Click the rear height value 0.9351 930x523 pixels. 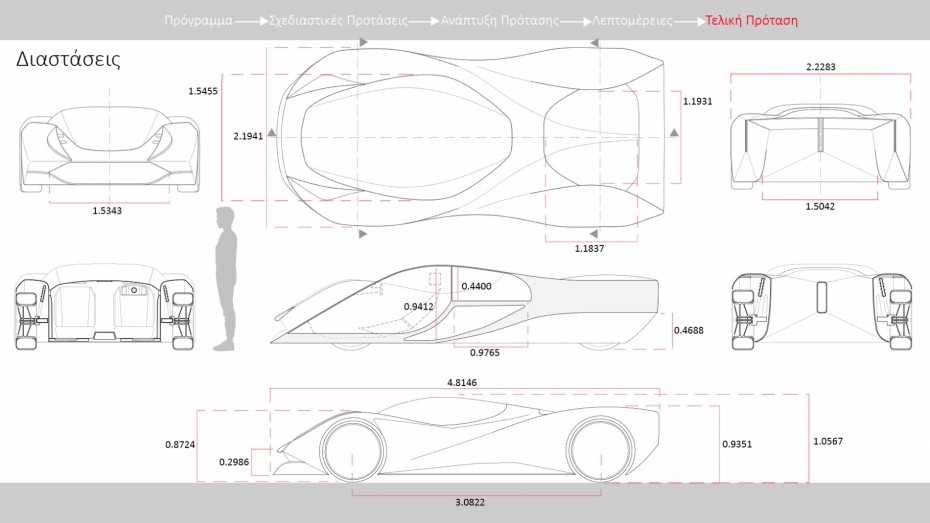[x=737, y=444]
